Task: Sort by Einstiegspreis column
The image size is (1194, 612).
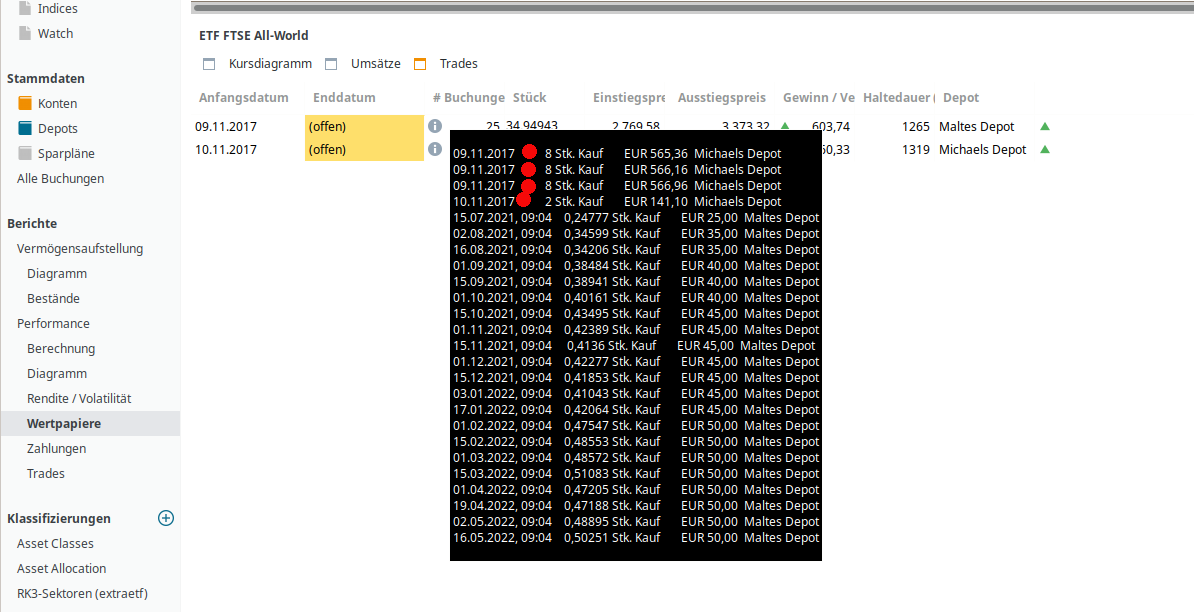Action: pos(629,97)
